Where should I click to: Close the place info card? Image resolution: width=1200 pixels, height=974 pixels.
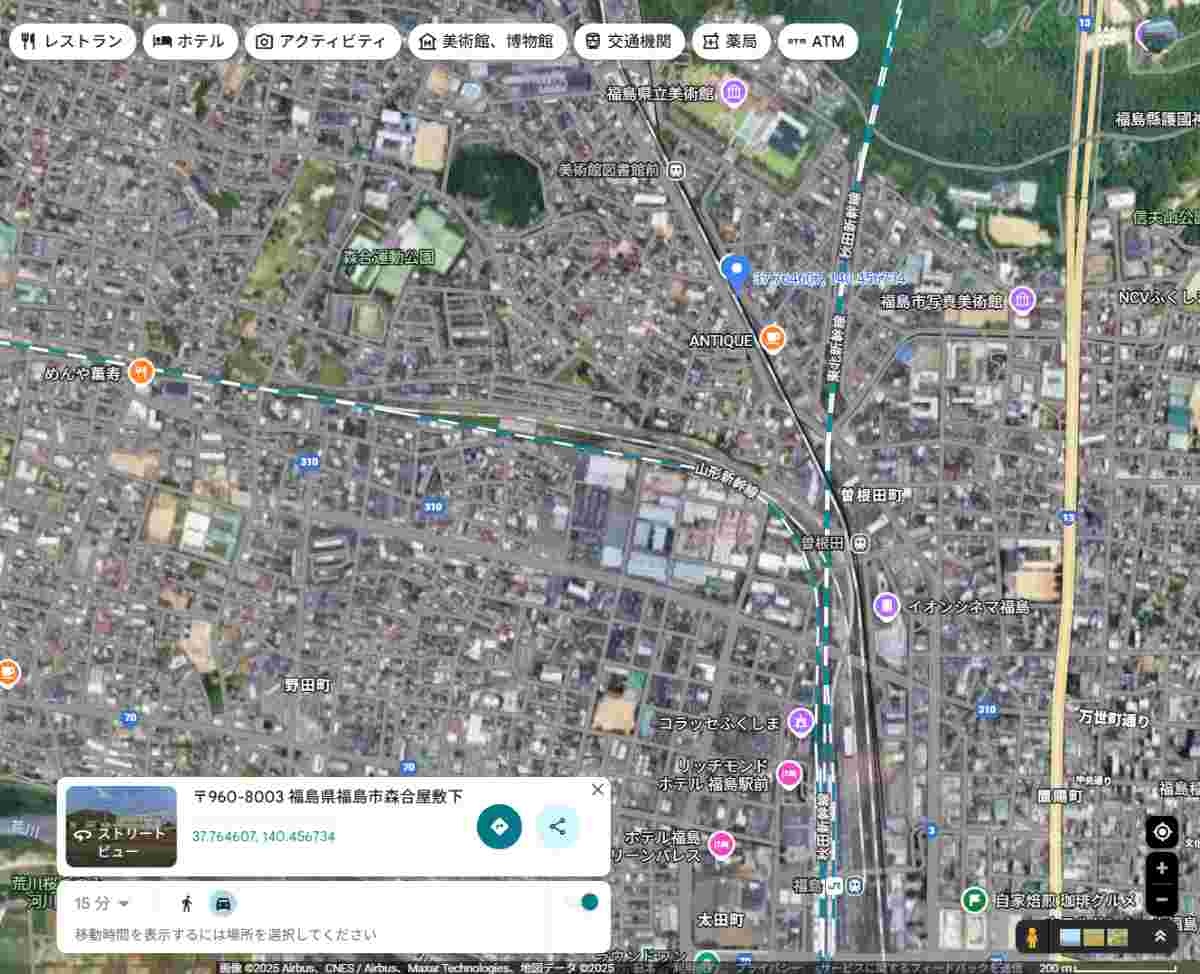598,789
